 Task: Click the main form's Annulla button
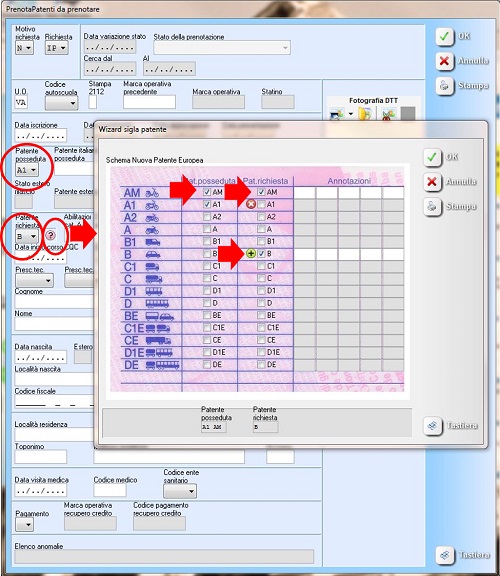click(445, 61)
